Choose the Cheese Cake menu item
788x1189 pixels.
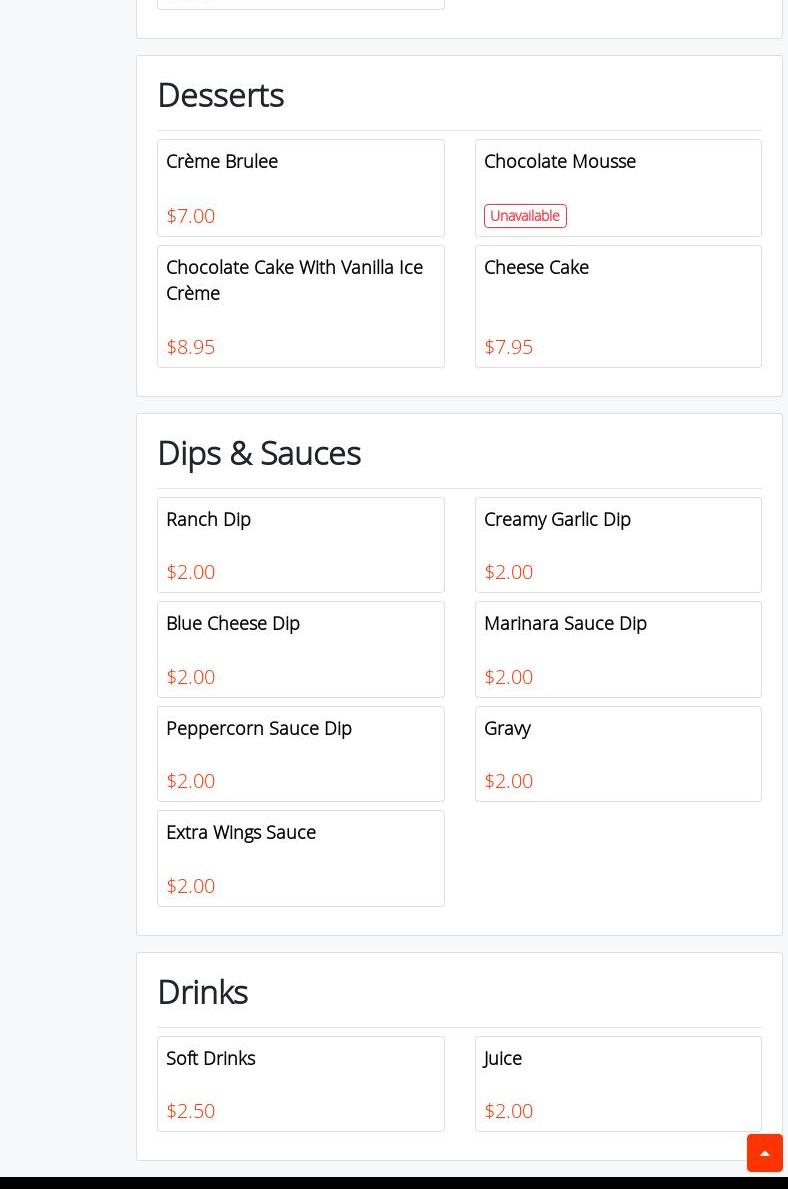click(617, 306)
